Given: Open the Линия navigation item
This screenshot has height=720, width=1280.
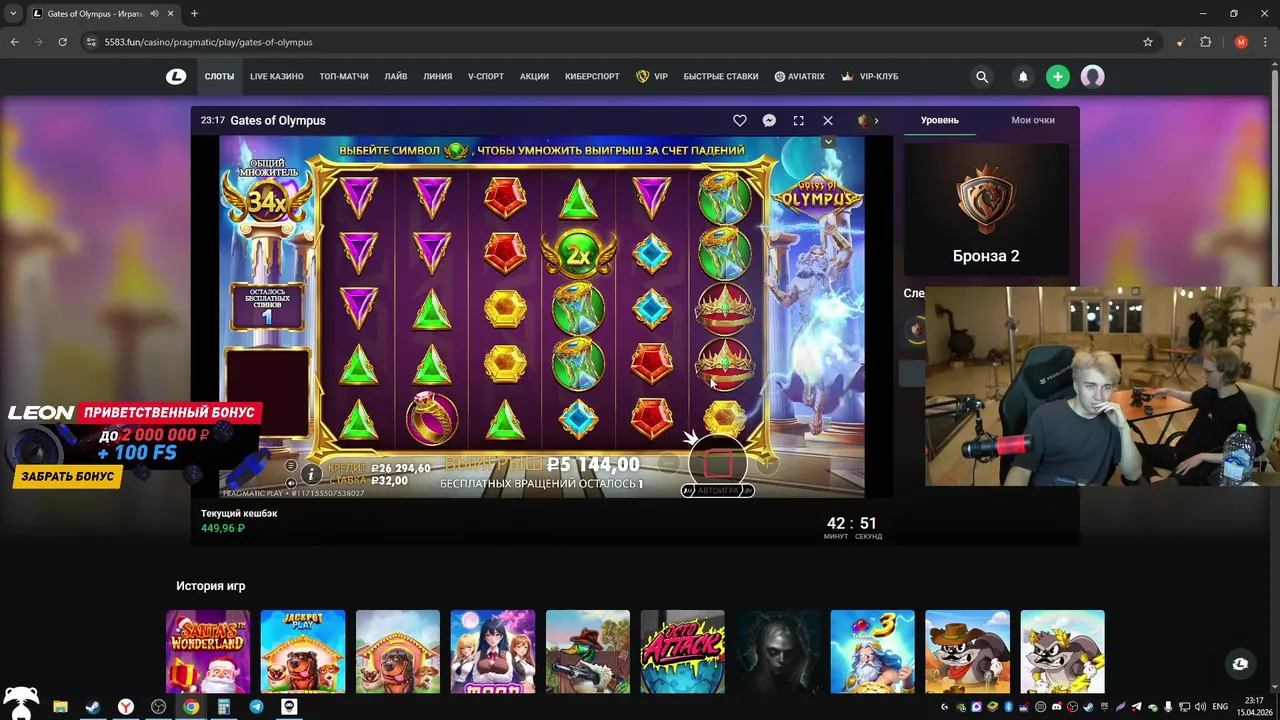Looking at the screenshot, I should tap(437, 76).
